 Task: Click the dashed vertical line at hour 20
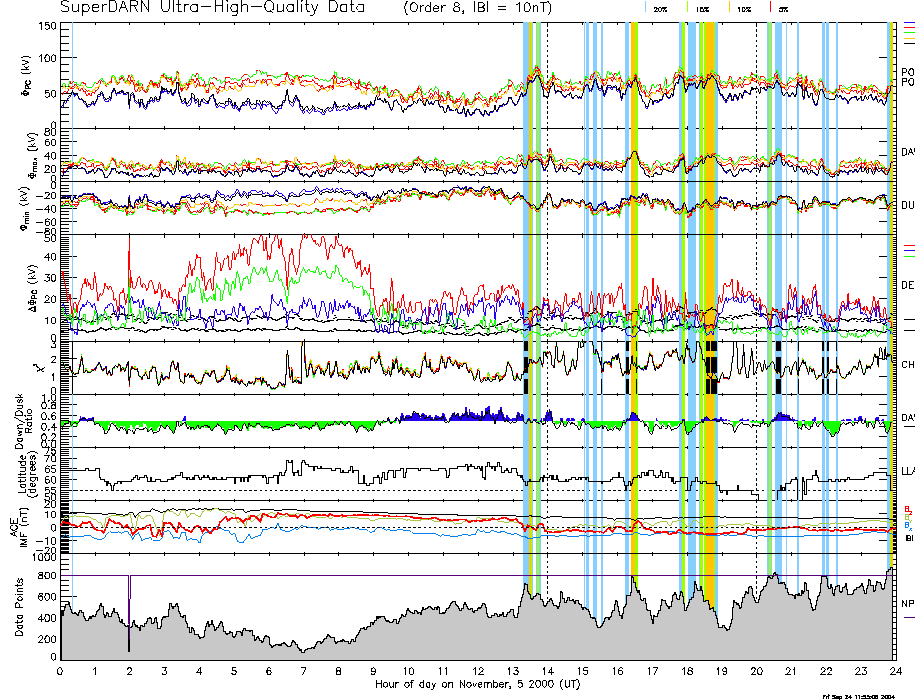click(x=755, y=300)
